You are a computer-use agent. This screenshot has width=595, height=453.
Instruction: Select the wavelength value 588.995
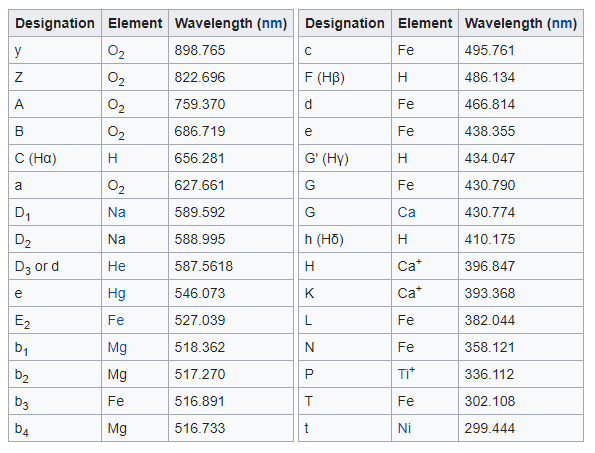[200, 239]
